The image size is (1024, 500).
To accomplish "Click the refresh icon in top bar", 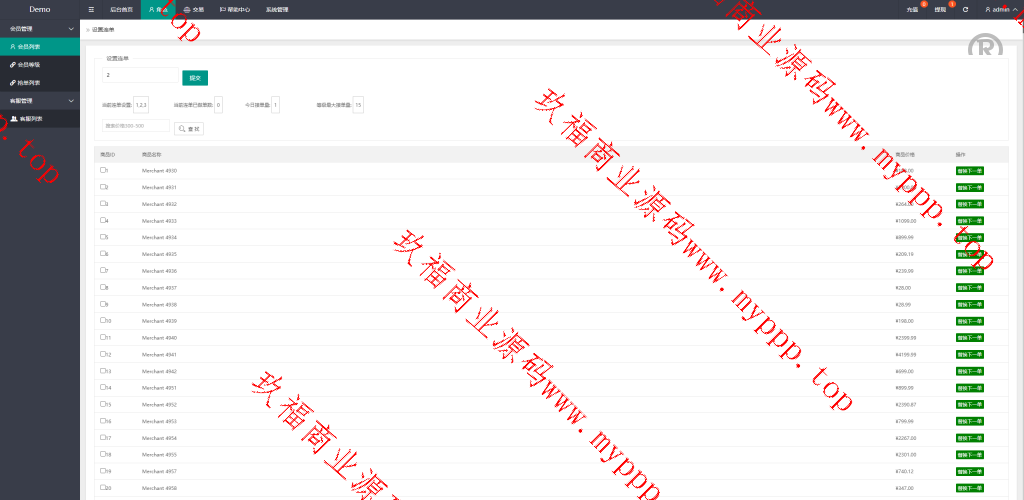I will point(965,9).
